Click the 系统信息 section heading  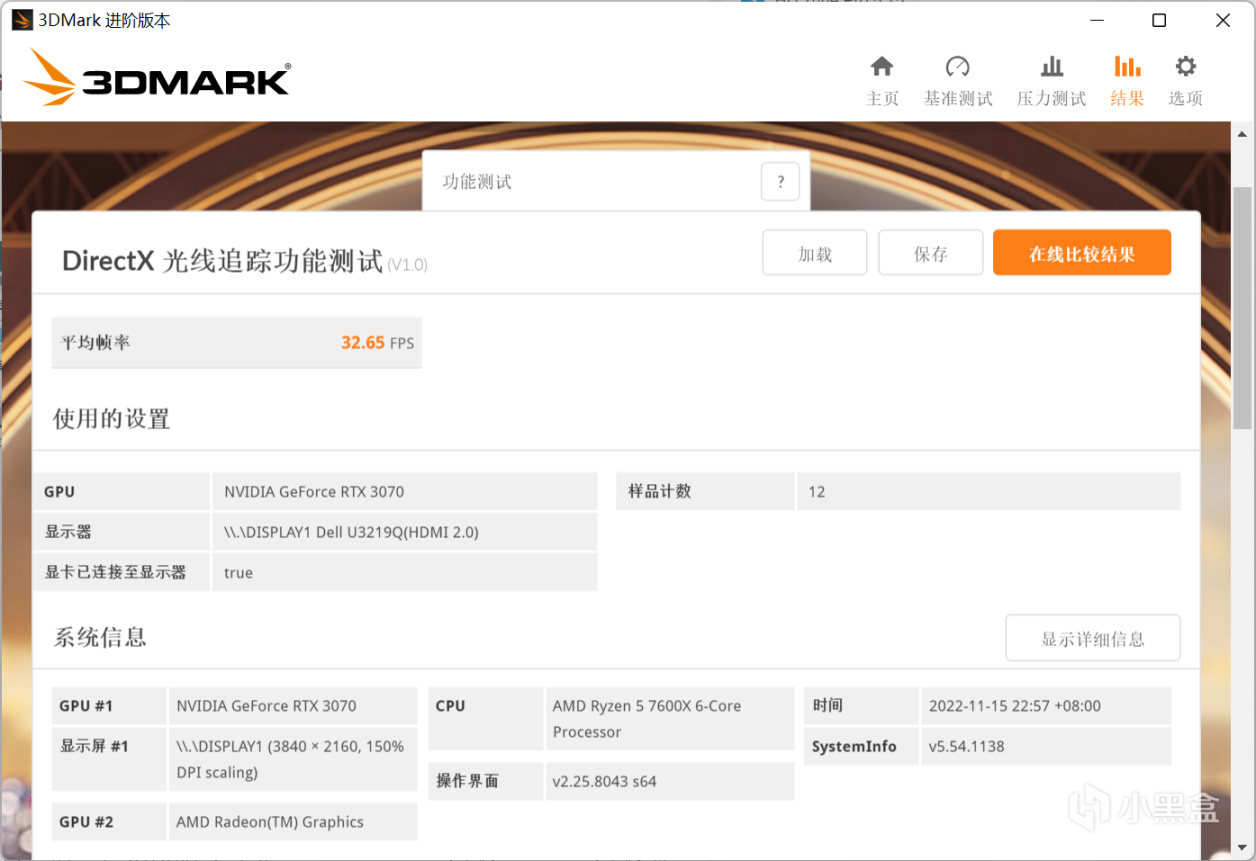click(x=100, y=637)
